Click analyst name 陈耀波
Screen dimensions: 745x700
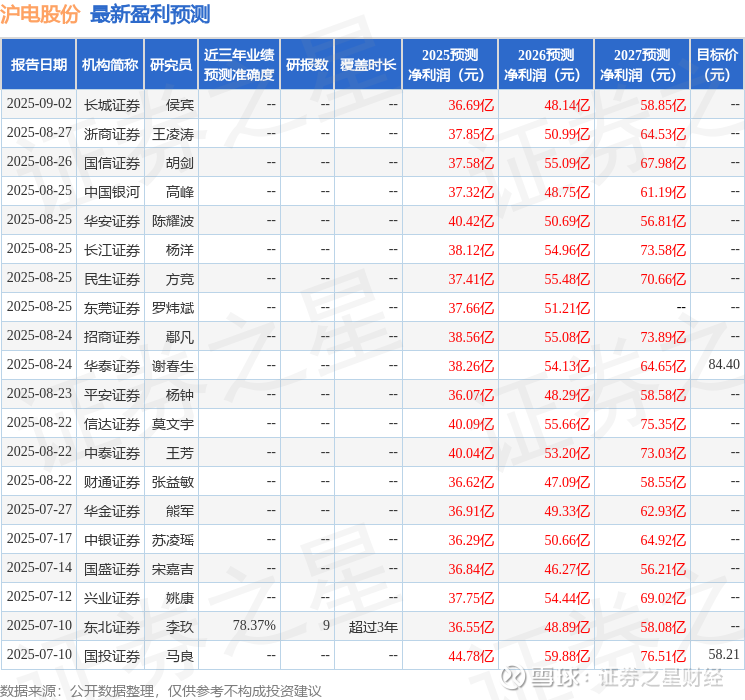(173, 221)
